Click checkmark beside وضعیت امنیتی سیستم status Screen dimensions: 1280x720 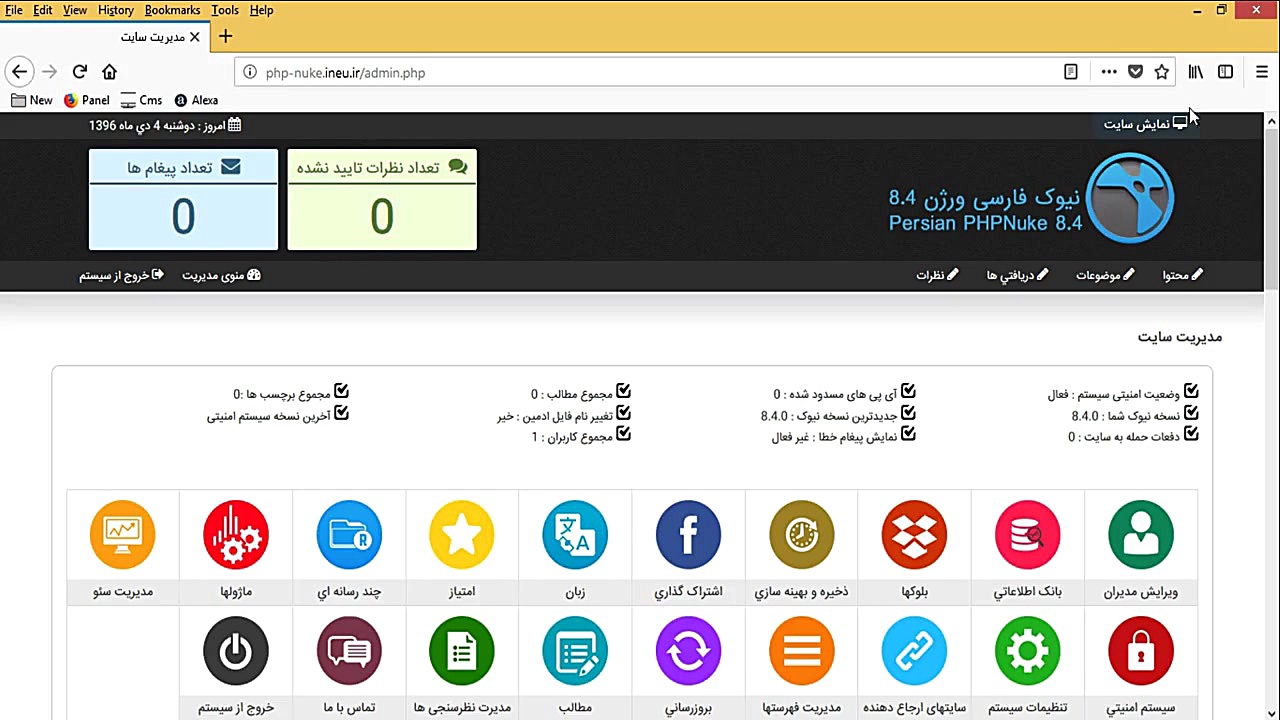(1190, 392)
